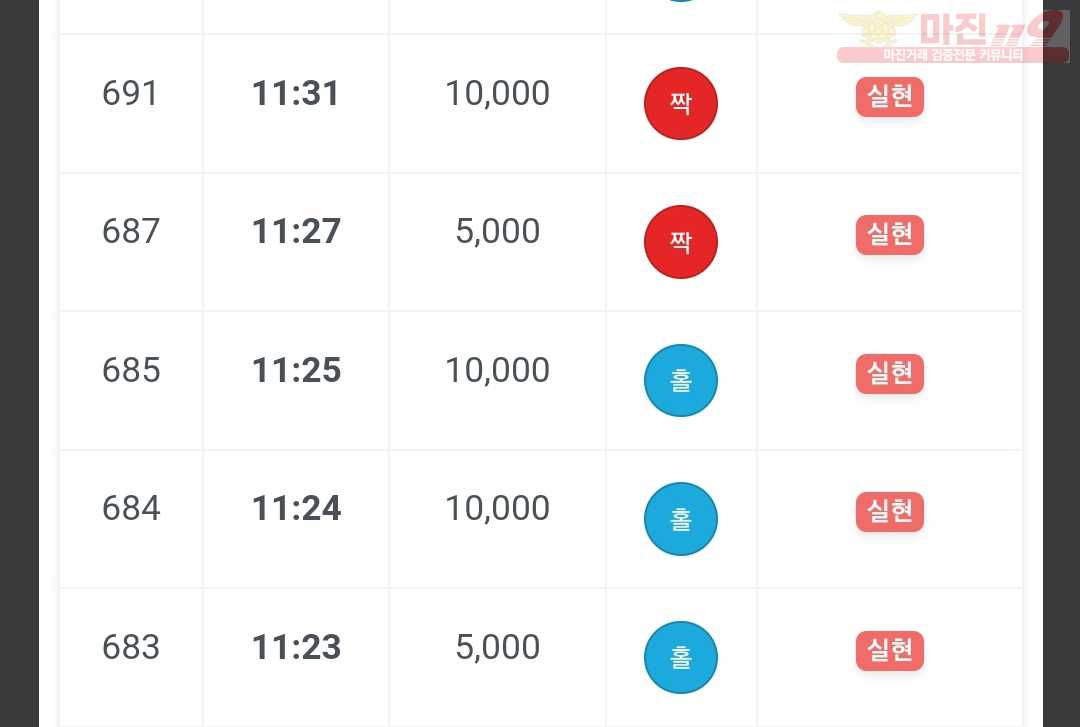Click the 실현 badge in row 684

point(889,512)
